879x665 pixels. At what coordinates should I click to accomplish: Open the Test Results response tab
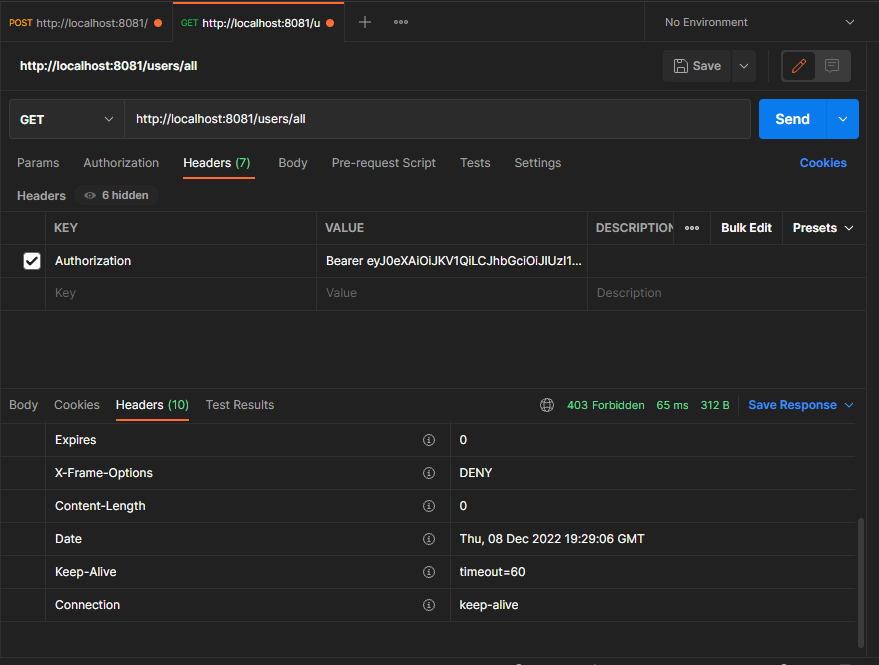click(x=239, y=405)
